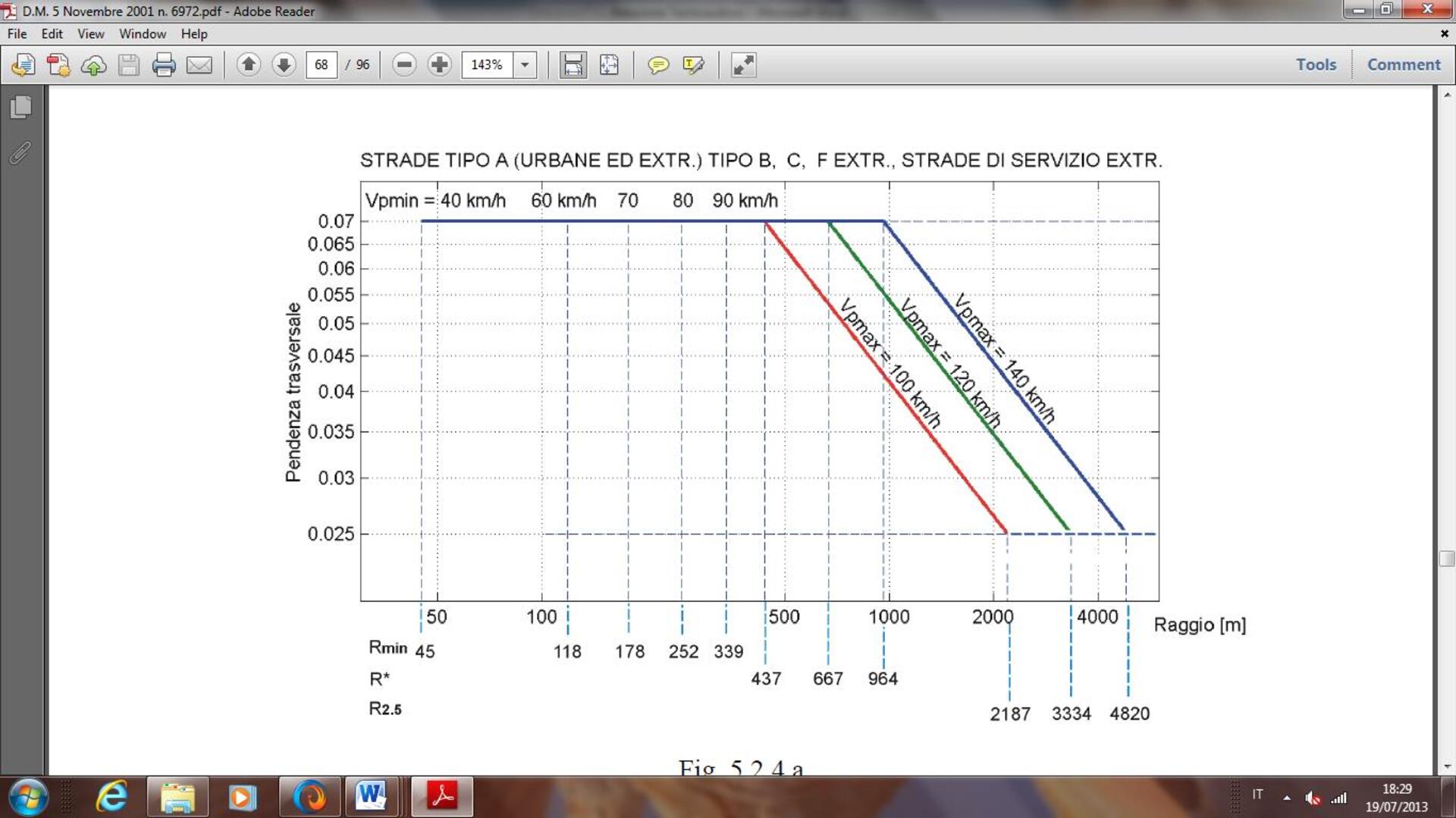Screen dimensions: 1456x818
Task: Toggle Read Mode view
Action: tap(743, 65)
